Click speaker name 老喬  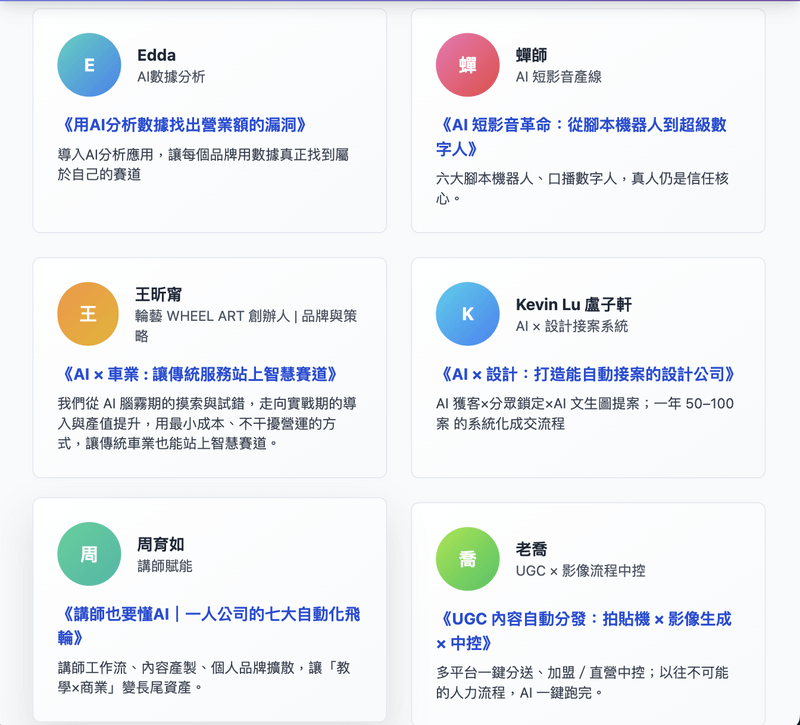(x=532, y=549)
